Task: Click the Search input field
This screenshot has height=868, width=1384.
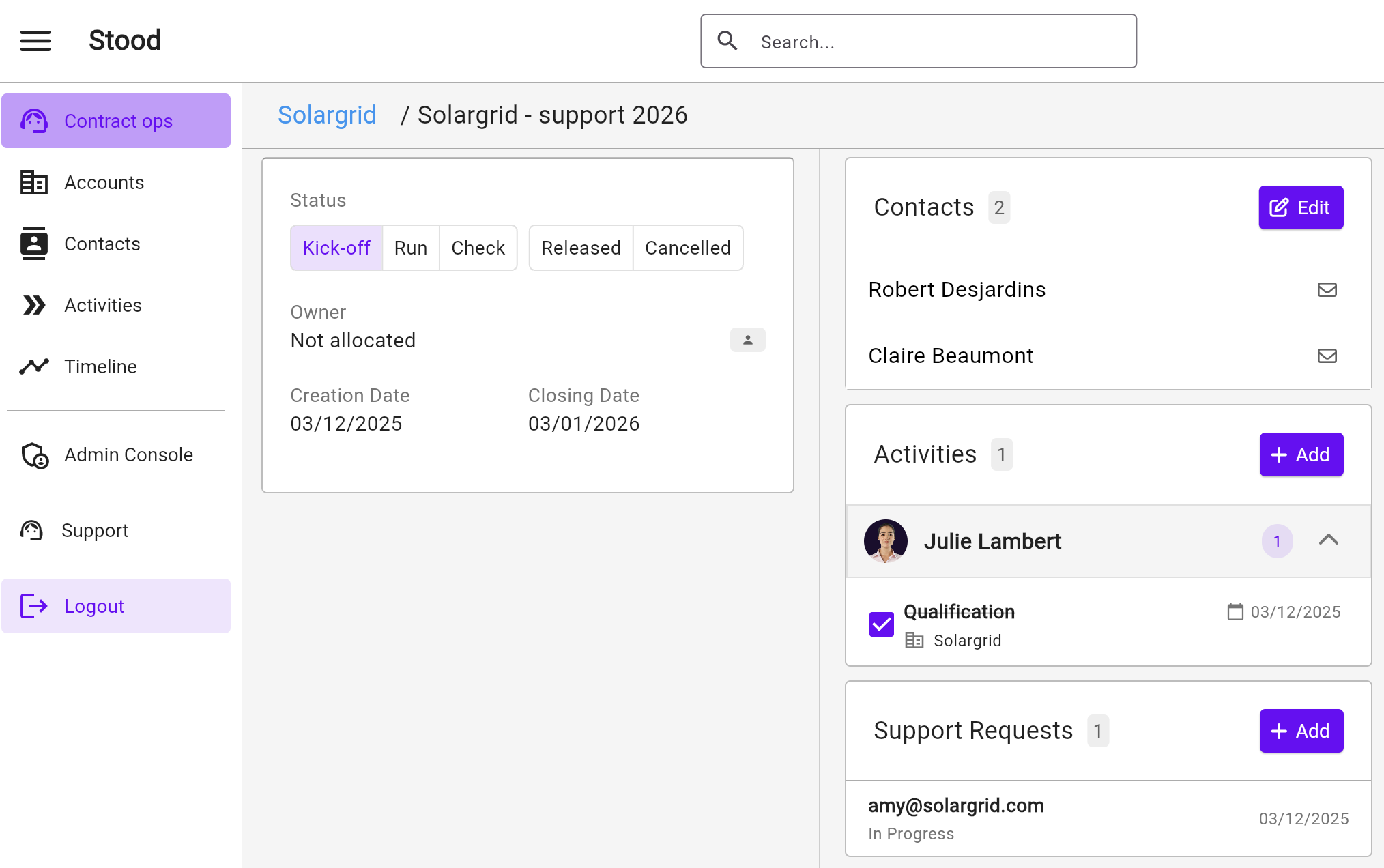Action: coord(942,42)
